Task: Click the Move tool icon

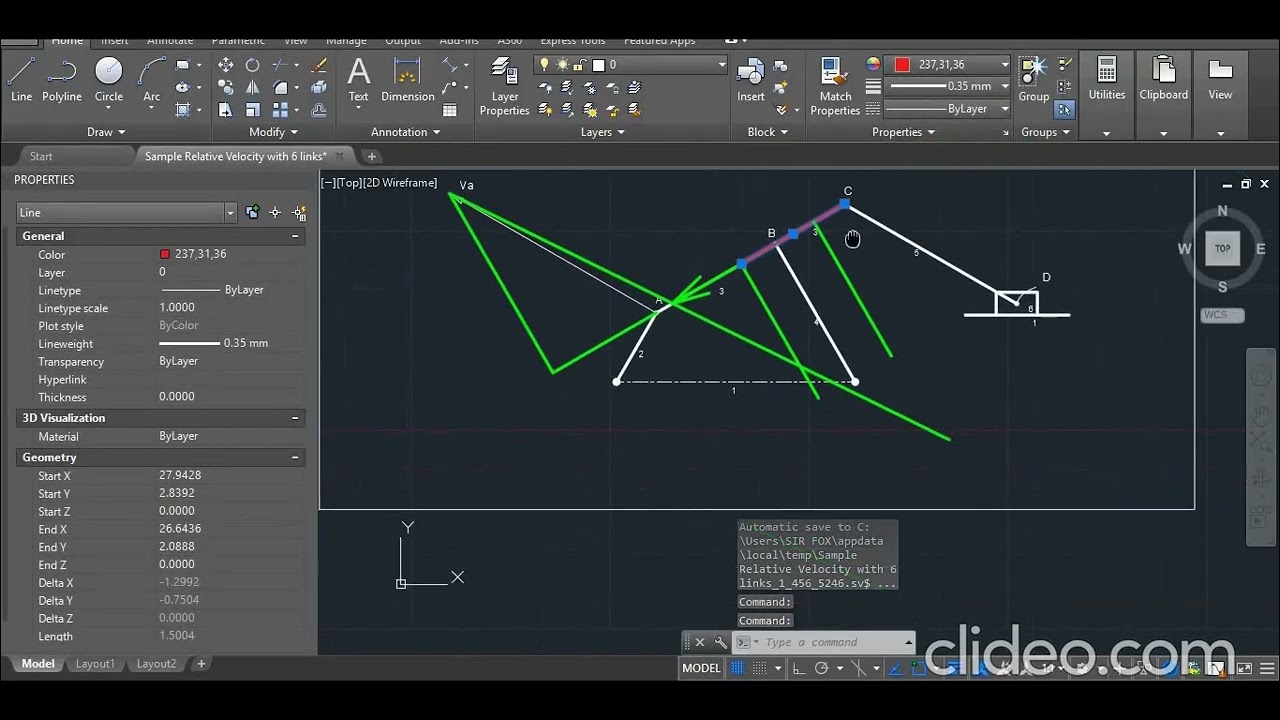Action: click(x=226, y=65)
